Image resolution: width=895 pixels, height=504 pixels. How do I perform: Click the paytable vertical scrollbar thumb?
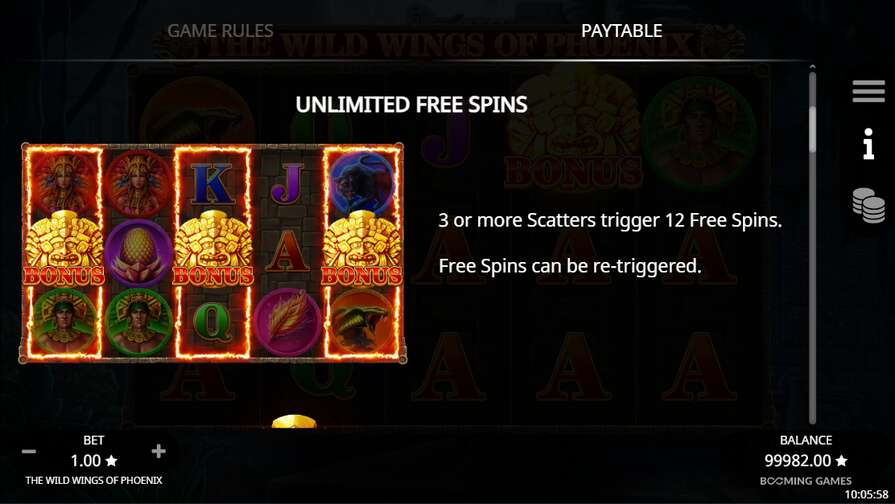point(812,128)
